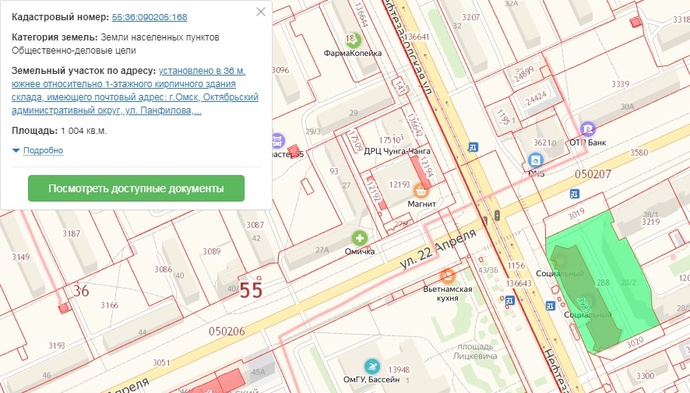Image resolution: width=690 pixels, height=393 pixels.
Task: Click bus stop icon below 050207 label
Action: point(574,194)
